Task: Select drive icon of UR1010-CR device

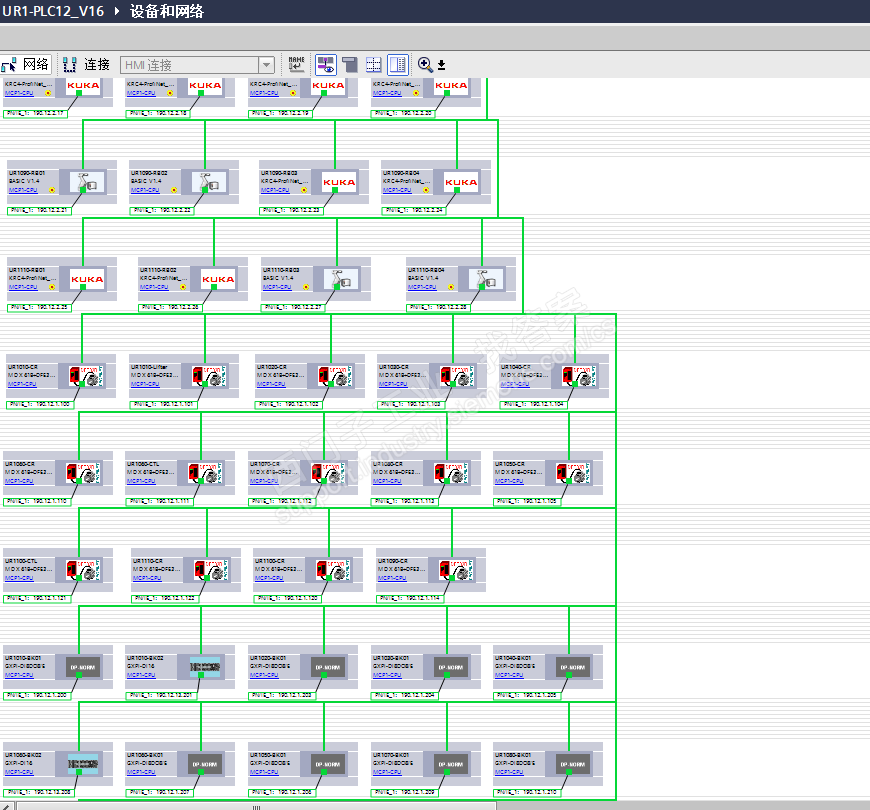Action: (x=85, y=376)
